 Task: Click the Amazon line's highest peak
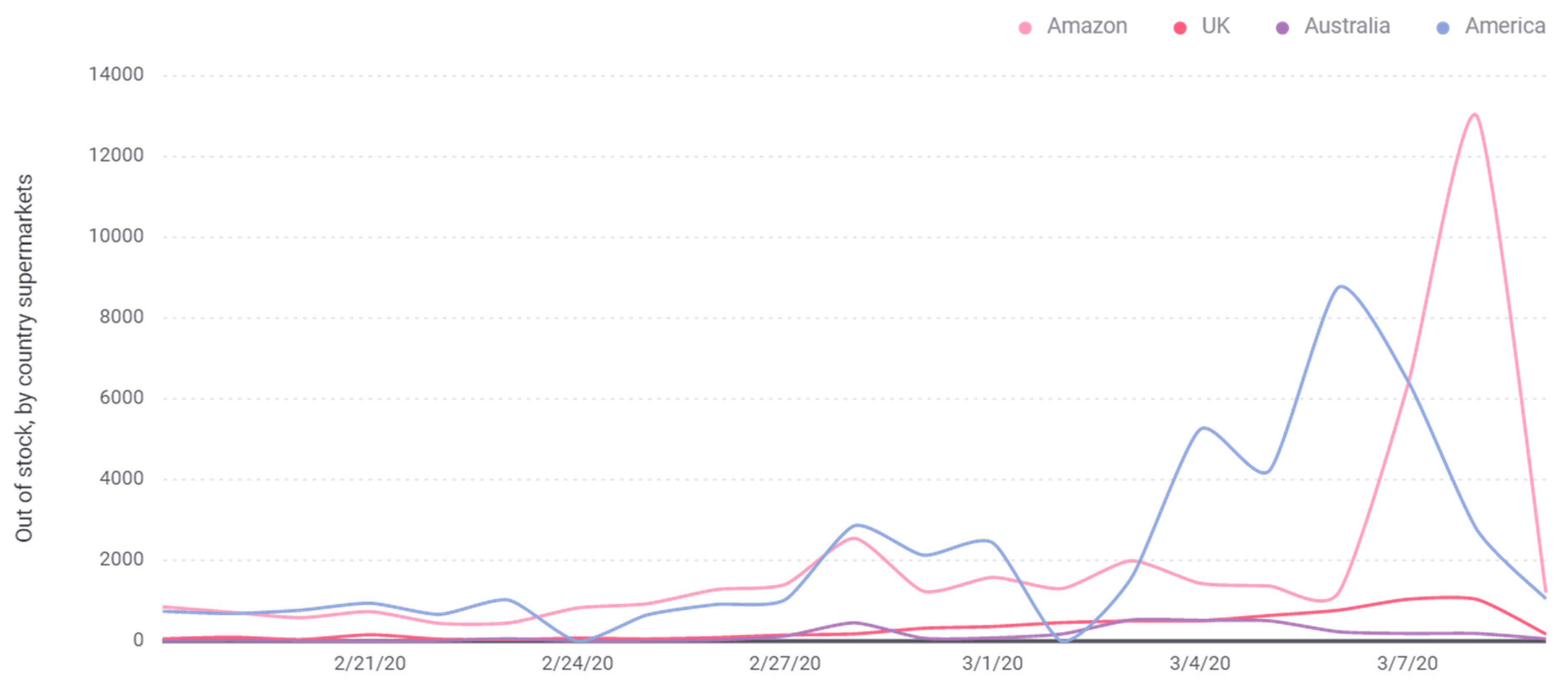[1474, 114]
